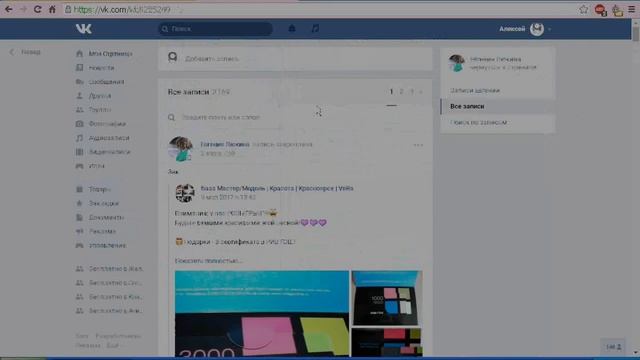Click the wall post search field

click(x=296, y=117)
